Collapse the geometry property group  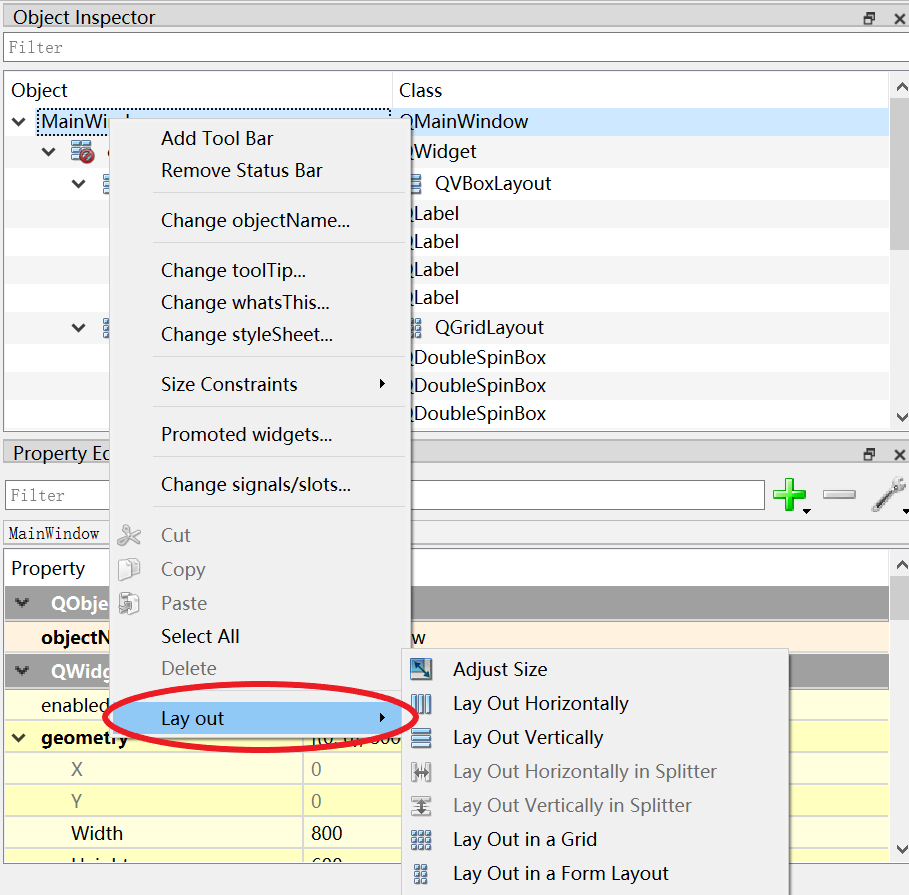coord(19,738)
